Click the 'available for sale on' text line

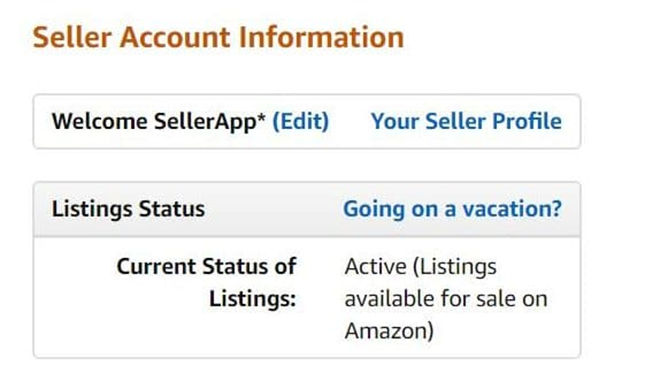[x=446, y=299]
